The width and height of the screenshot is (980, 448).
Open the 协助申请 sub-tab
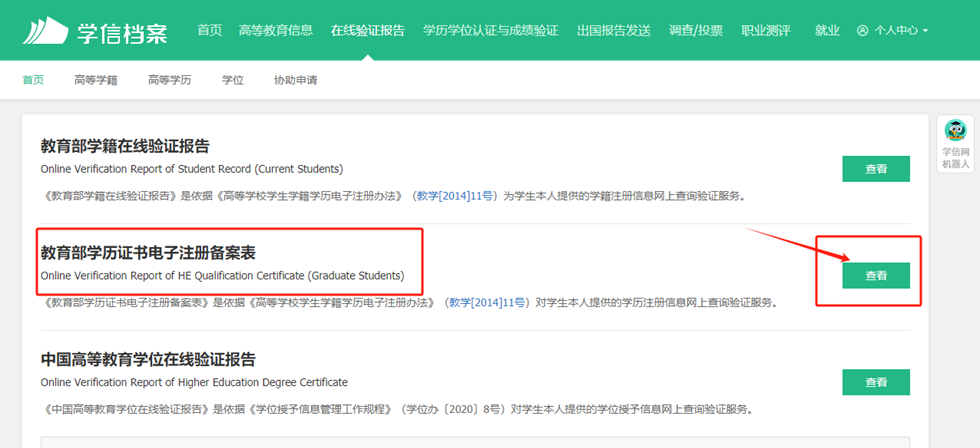tap(295, 80)
